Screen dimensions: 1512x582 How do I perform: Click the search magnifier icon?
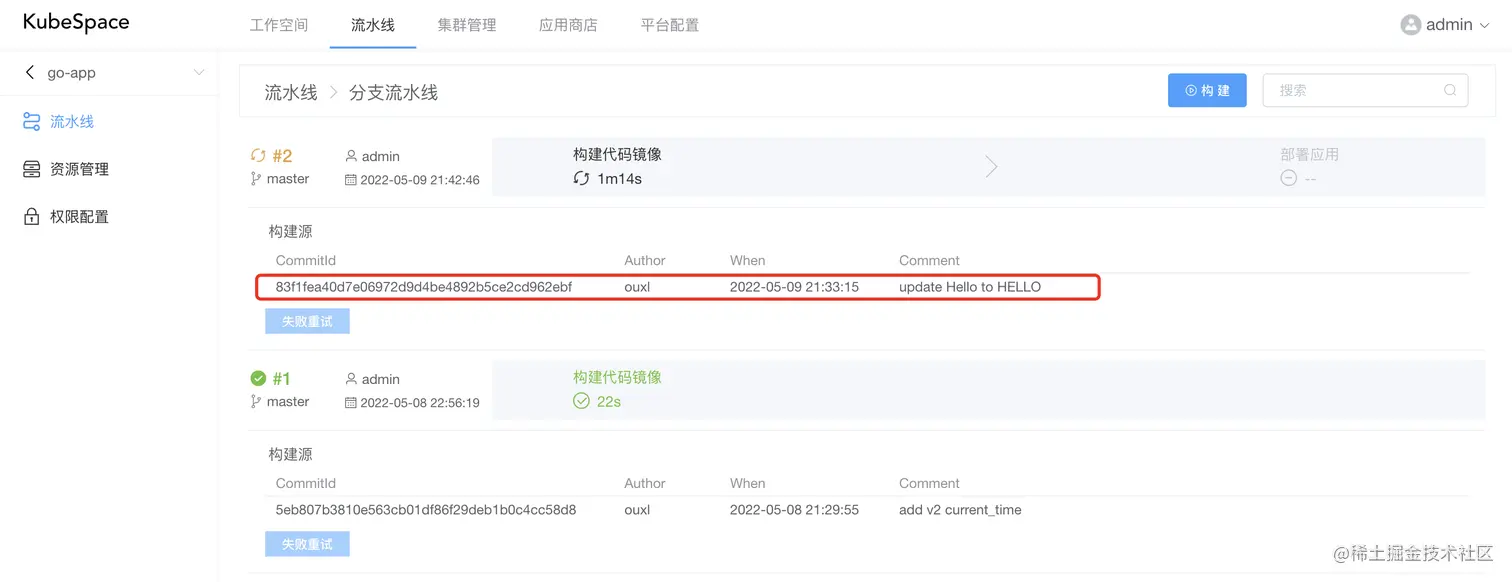pyautogui.click(x=1450, y=90)
